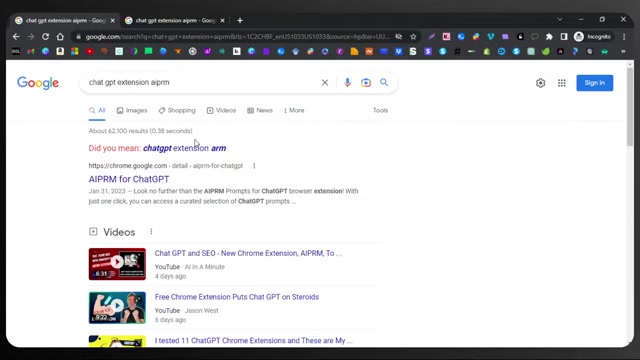Switch to the Images results tab
Image resolution: width=640 pixels, height=360 pixels.
(132, 110)
